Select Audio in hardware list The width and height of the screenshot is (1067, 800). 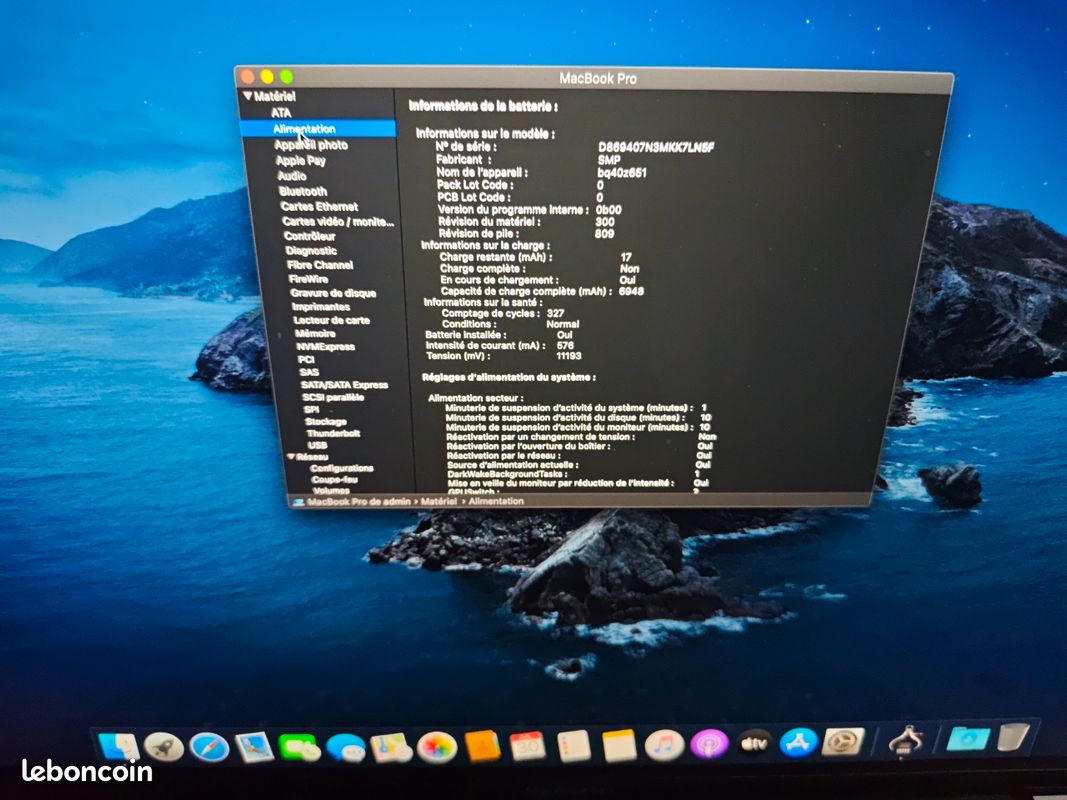(x=292, y=176)
